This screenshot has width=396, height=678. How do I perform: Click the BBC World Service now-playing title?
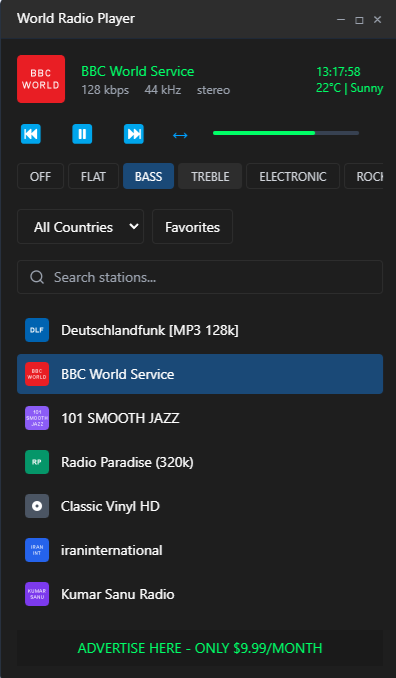[137, 71]
